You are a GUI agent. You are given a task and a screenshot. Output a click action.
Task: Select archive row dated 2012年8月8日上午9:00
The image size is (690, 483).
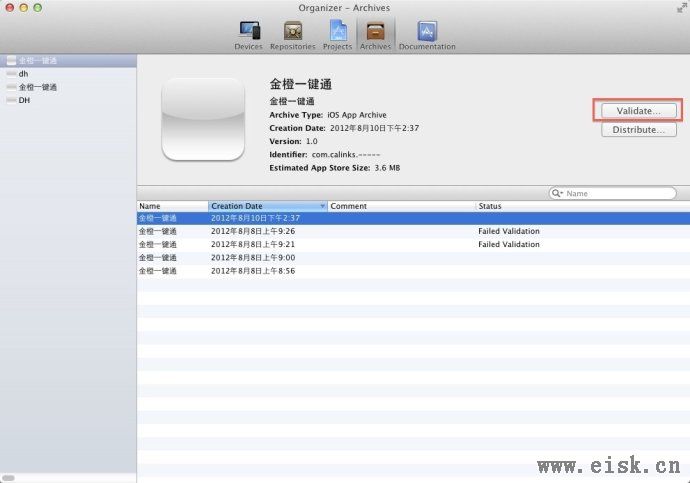point(413,258)
